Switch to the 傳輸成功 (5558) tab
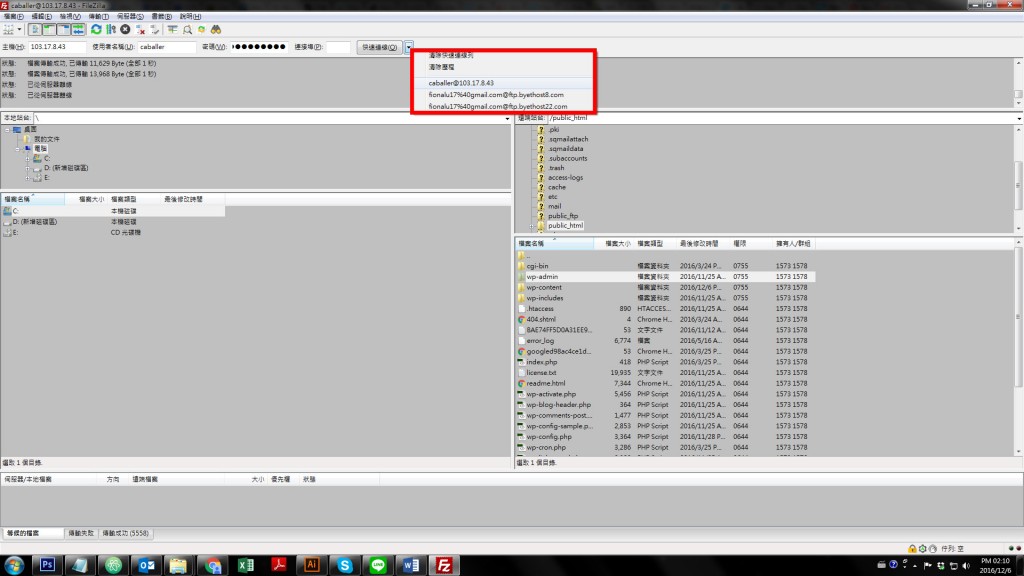The height and width of the screenshot is (576, 1024). [125, 534]
